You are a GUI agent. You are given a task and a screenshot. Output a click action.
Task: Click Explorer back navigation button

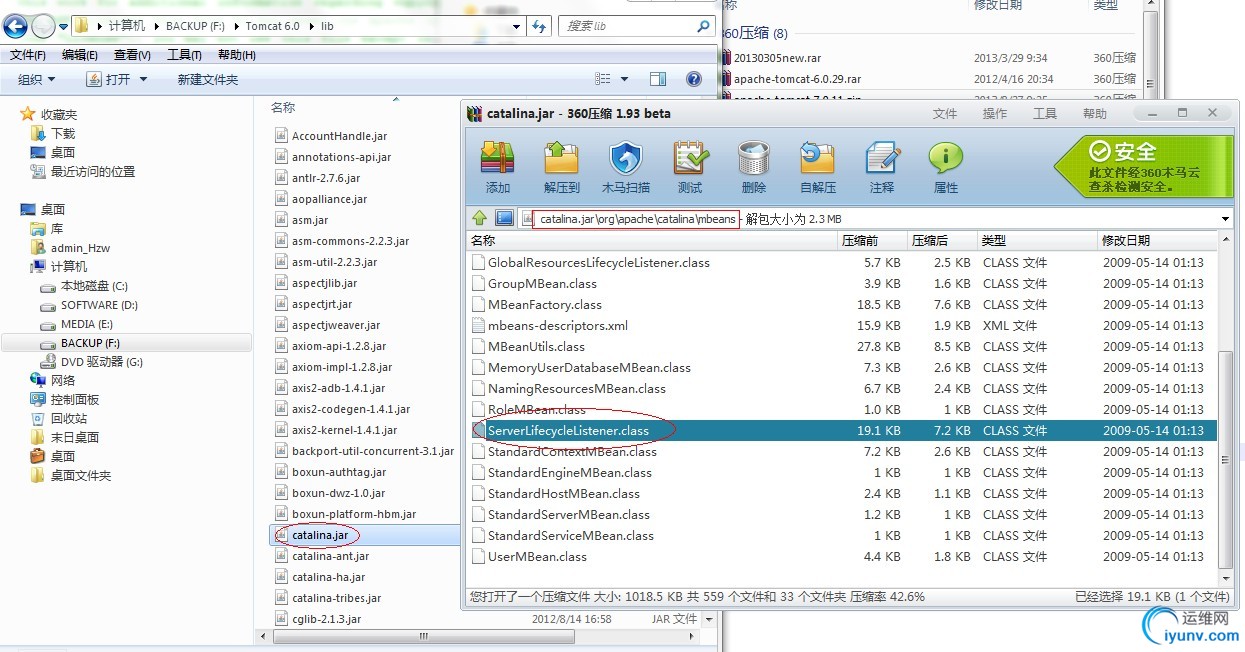point(15,26)
